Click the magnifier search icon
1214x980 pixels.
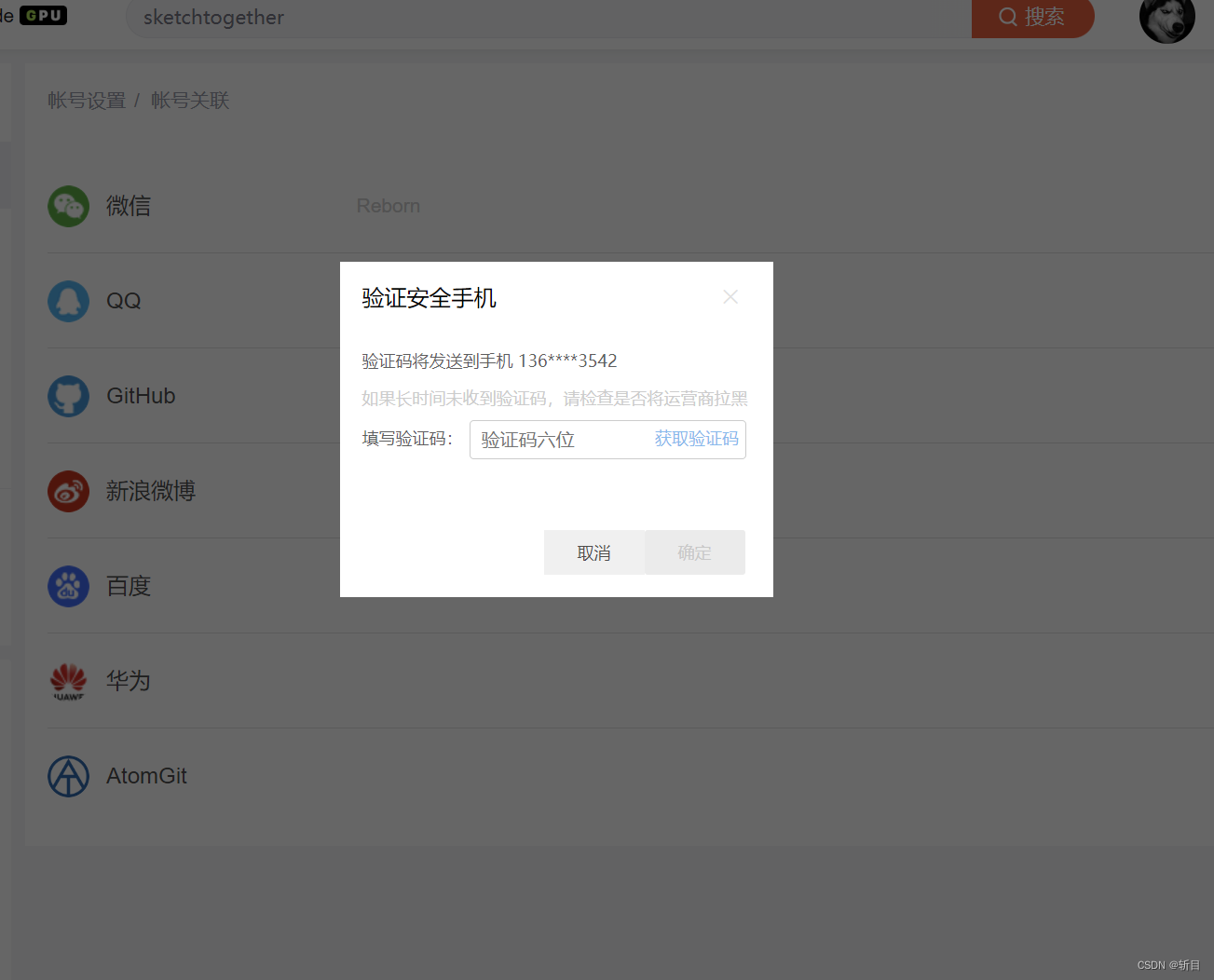pyautogui.click(x=1007, y=17)
